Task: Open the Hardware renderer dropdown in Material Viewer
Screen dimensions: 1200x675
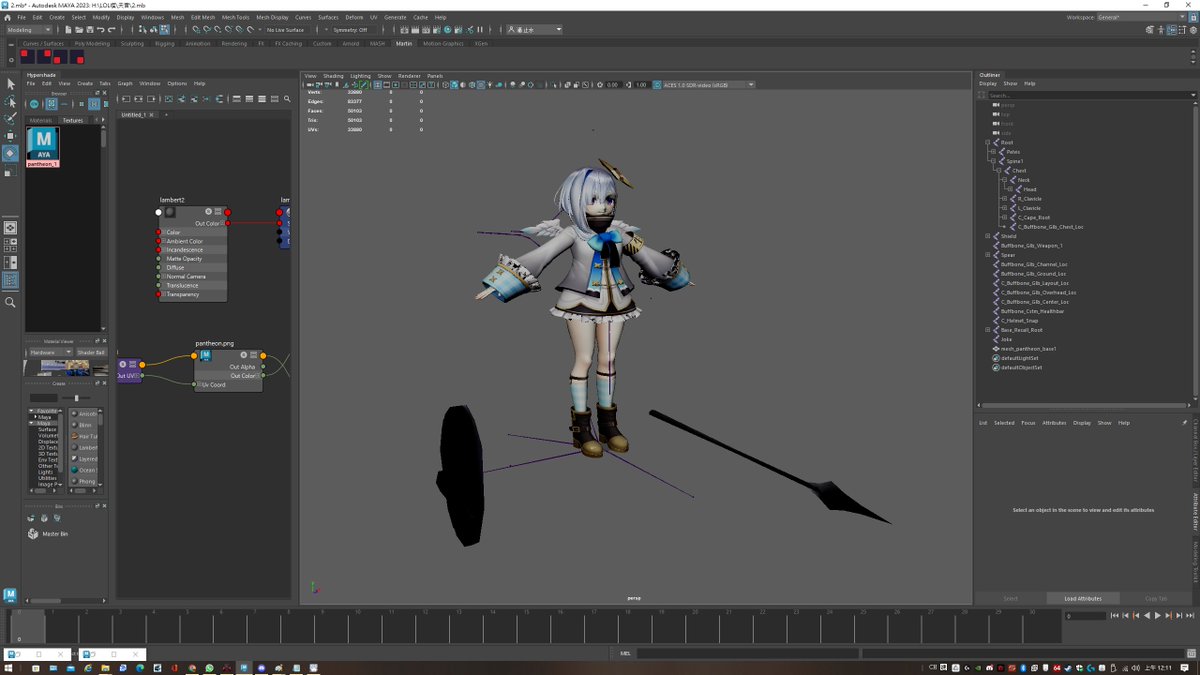Action: [50, 352]
